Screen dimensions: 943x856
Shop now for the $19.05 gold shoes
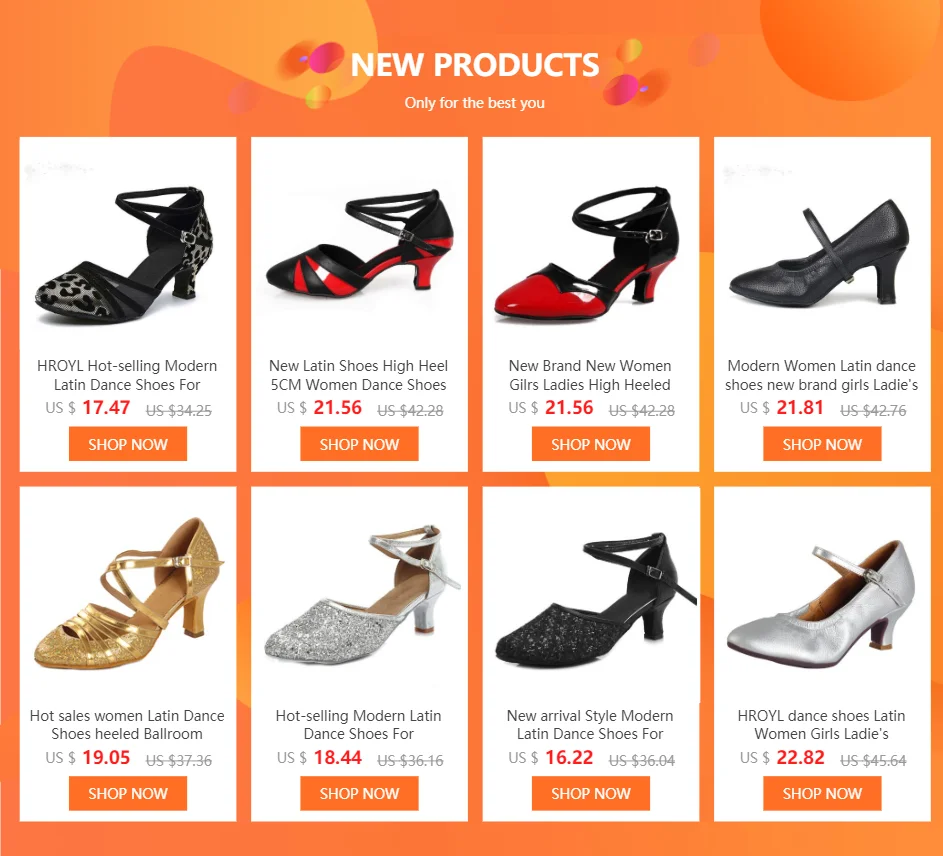[x=127, y=793]
